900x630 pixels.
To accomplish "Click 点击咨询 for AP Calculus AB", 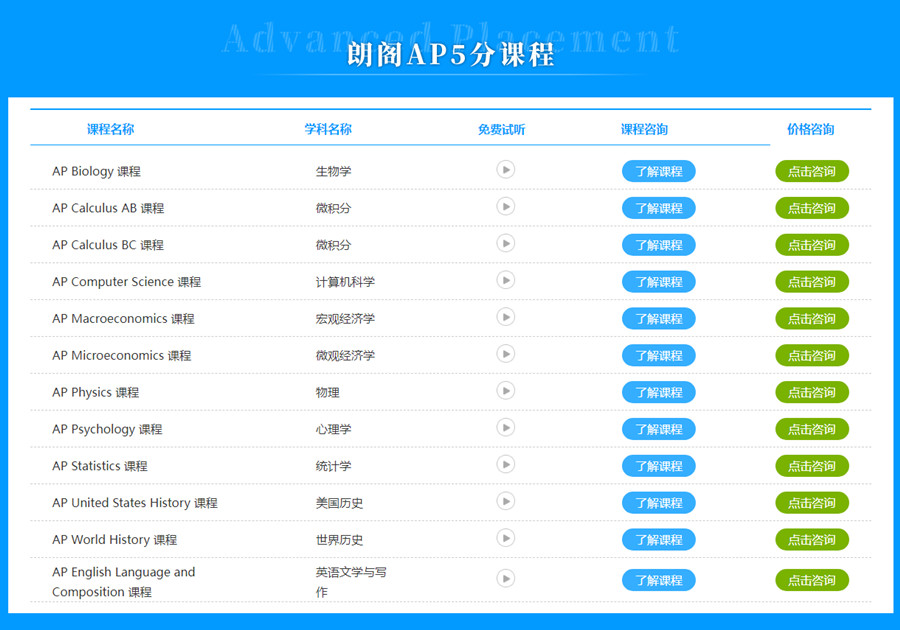I will 811,208.
